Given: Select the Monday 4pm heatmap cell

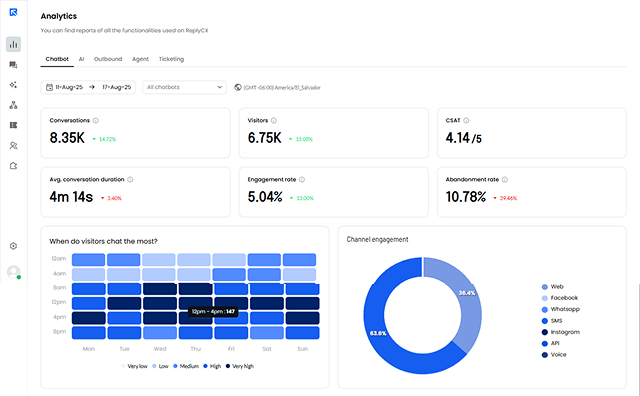Looking at the screenshot, I should pyautogui.click(x=89, y=318).
